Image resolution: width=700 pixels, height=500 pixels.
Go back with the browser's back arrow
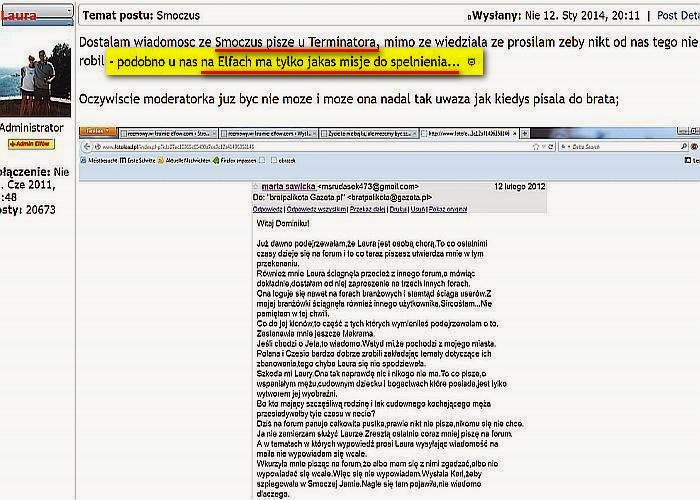pos(87,146)
